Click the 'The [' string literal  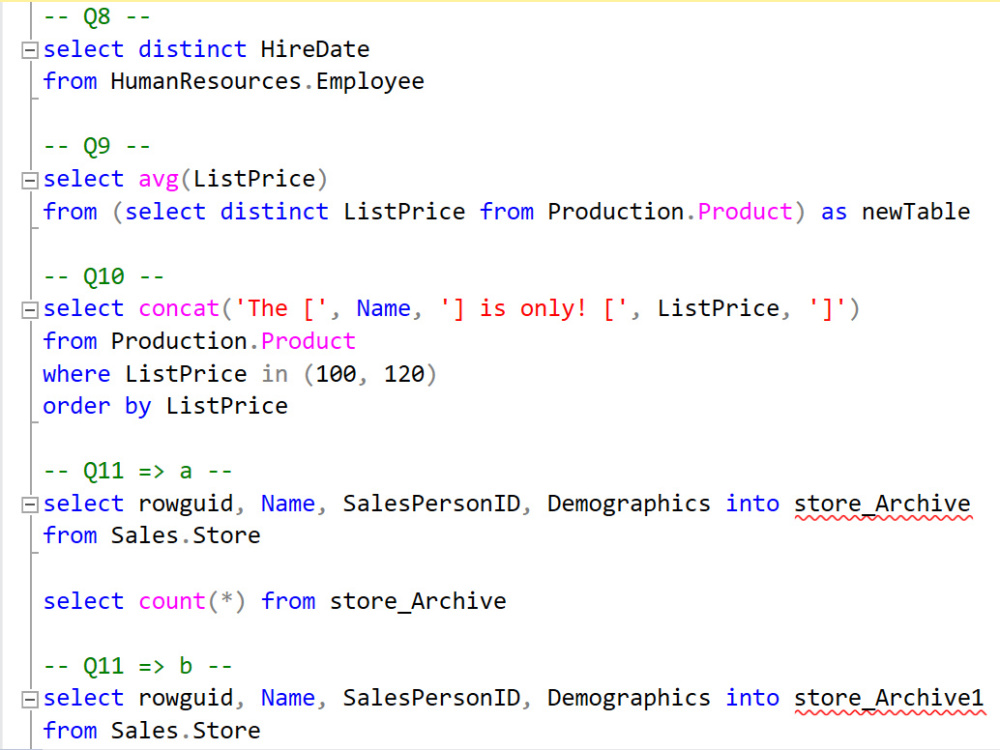[x=281, y=309]
